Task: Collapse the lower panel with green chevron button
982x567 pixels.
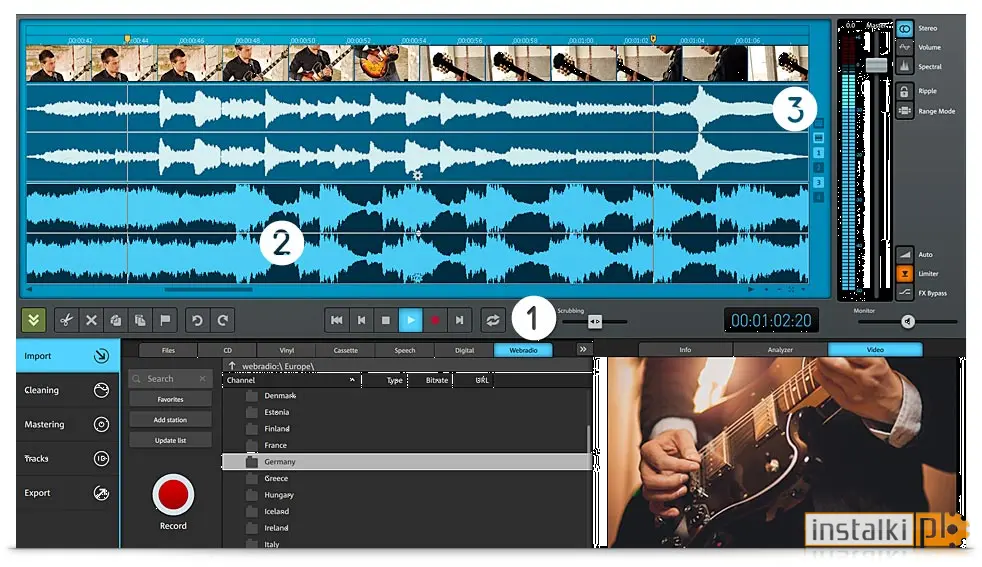Action: (x=33, y=320)
